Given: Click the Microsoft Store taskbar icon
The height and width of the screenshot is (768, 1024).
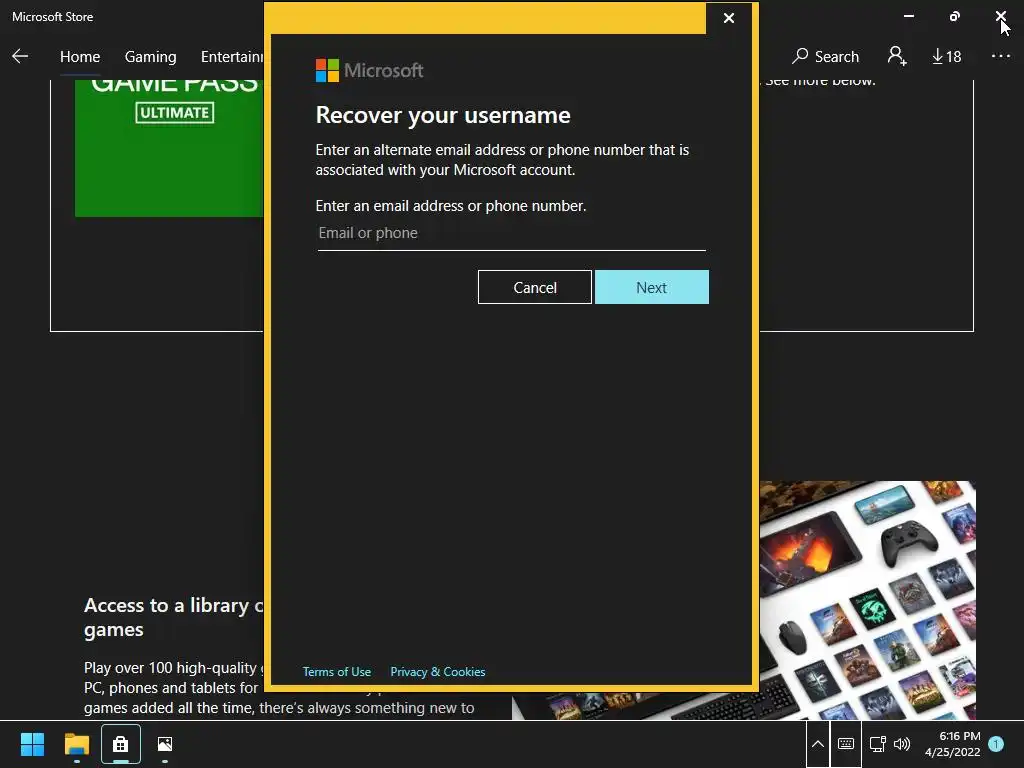Looking at the screenshot, I should click(120, 744).
